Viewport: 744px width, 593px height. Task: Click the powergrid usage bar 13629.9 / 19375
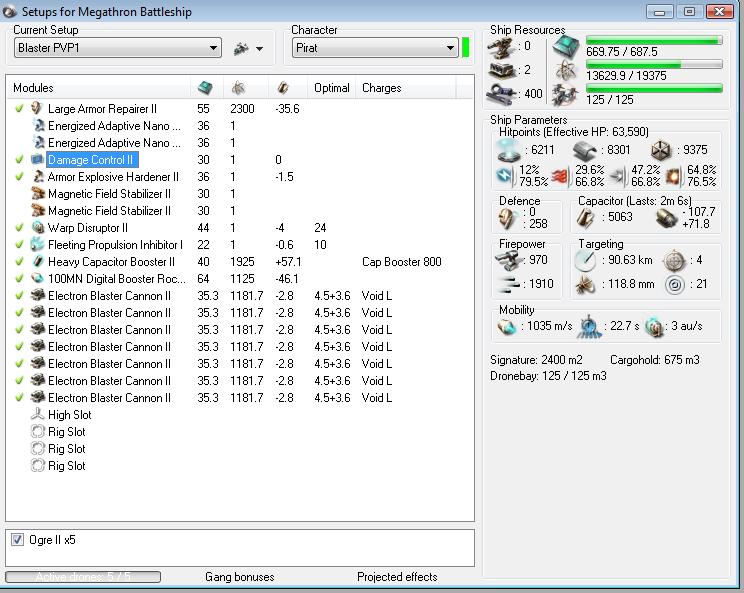[x=654, y=65]
